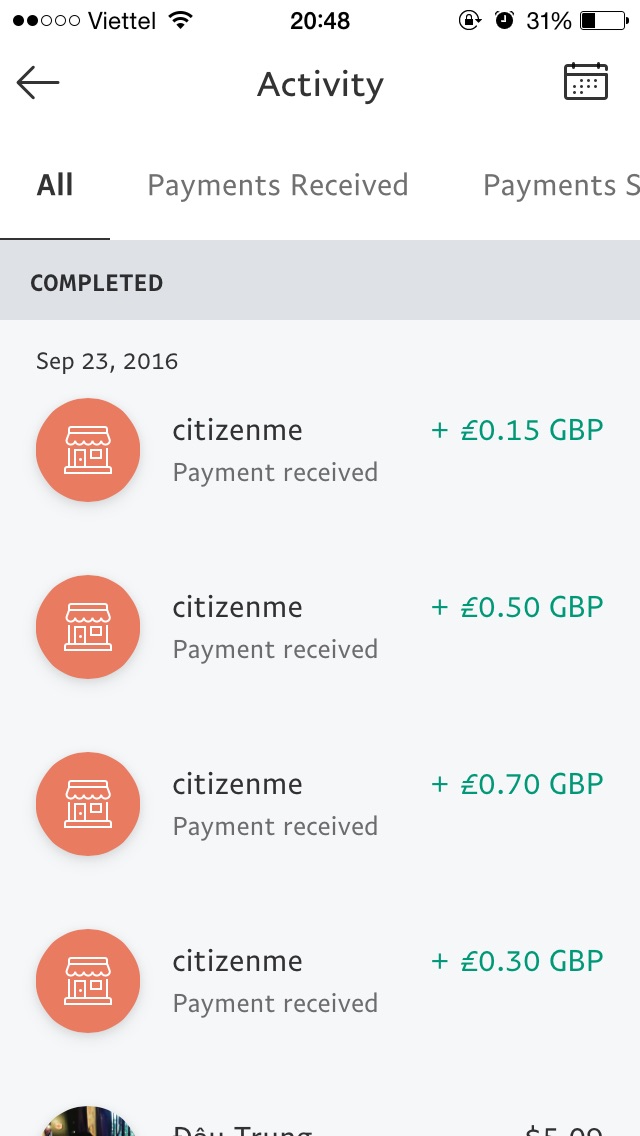The height and width of the screenshot is (1136, 640).
Task: Switch to Payments Received tab
Action: coord(278,185)
